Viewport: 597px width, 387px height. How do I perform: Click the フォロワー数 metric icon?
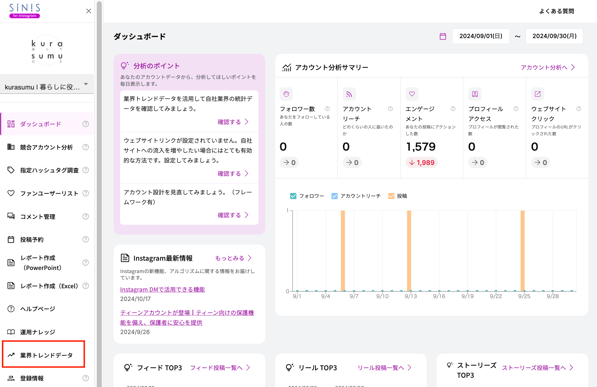pyautogui.click(x=286, y=94)
